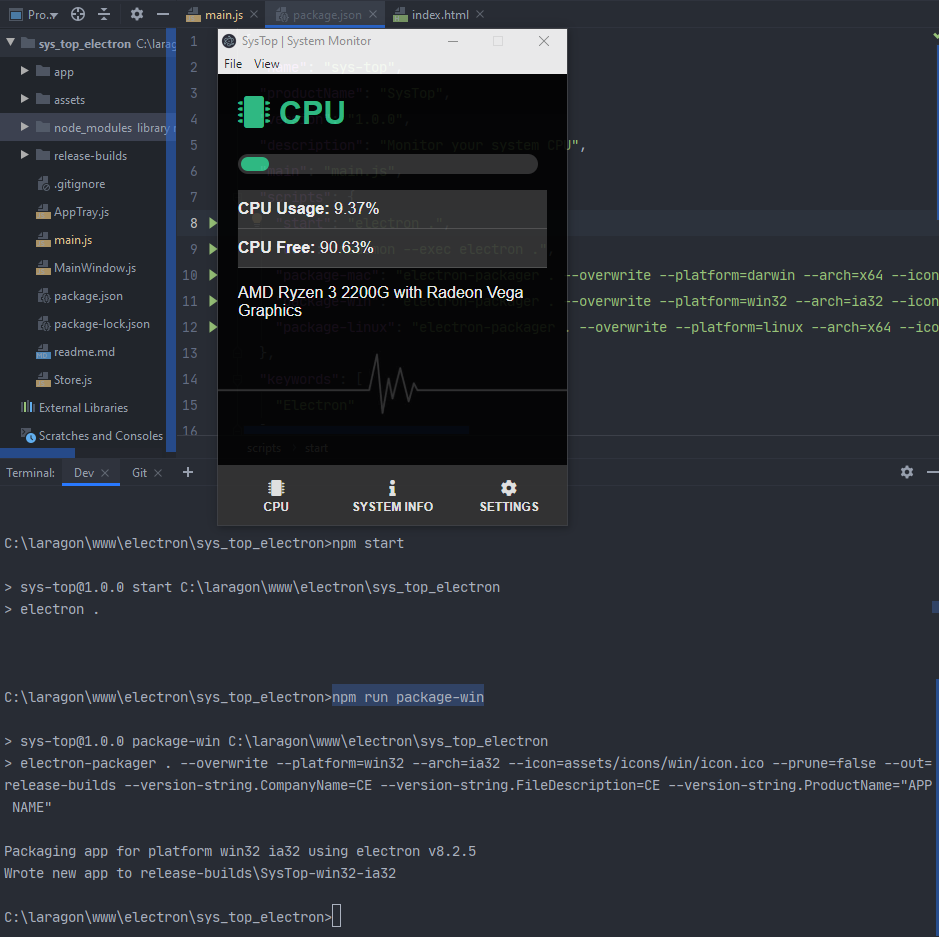This screenshot has height=937, width=939.
Task: Run script at line 9 gutter arrow
Action: 213,249
